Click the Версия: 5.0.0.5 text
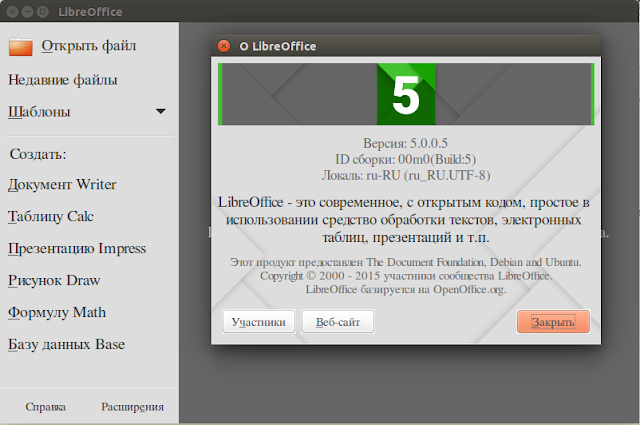This screenshot has width=640, height=425. point(405,143)
